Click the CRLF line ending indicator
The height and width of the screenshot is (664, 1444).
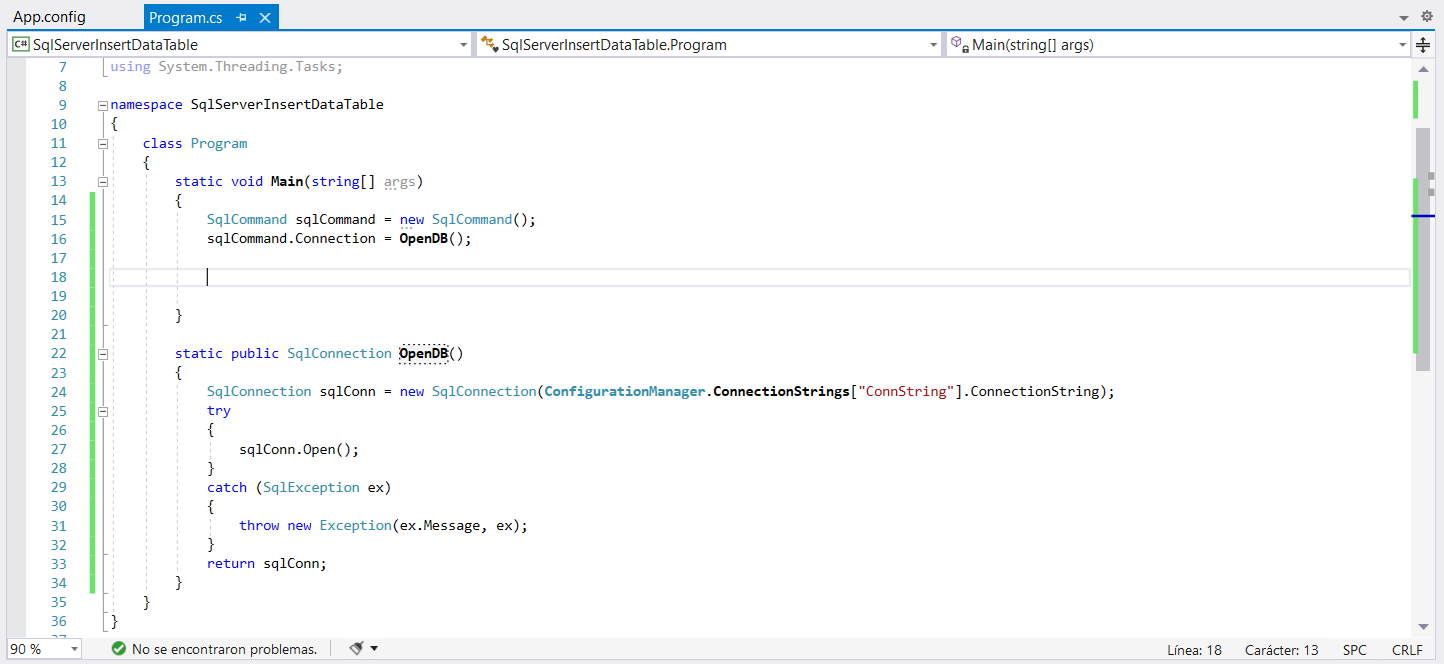point(1407,650)
